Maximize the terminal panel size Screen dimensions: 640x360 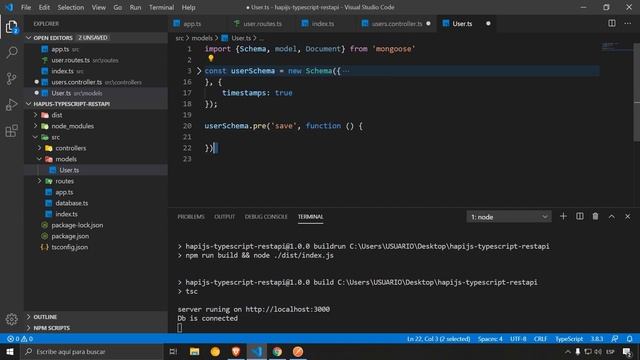tap(611, 216)
